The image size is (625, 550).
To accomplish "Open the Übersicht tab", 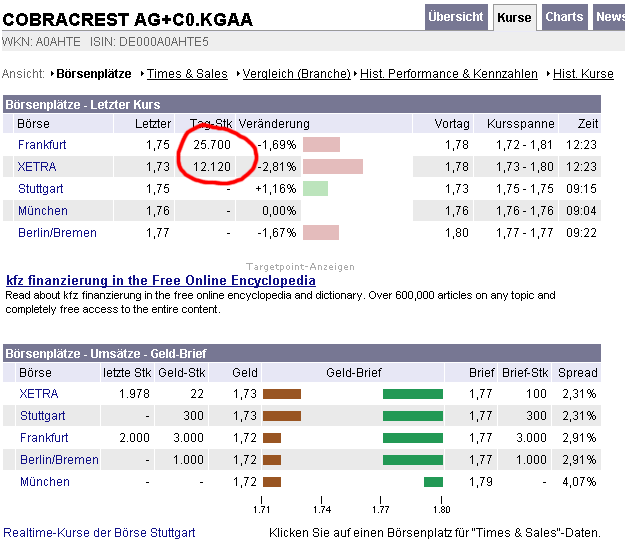I will [456, 17].
